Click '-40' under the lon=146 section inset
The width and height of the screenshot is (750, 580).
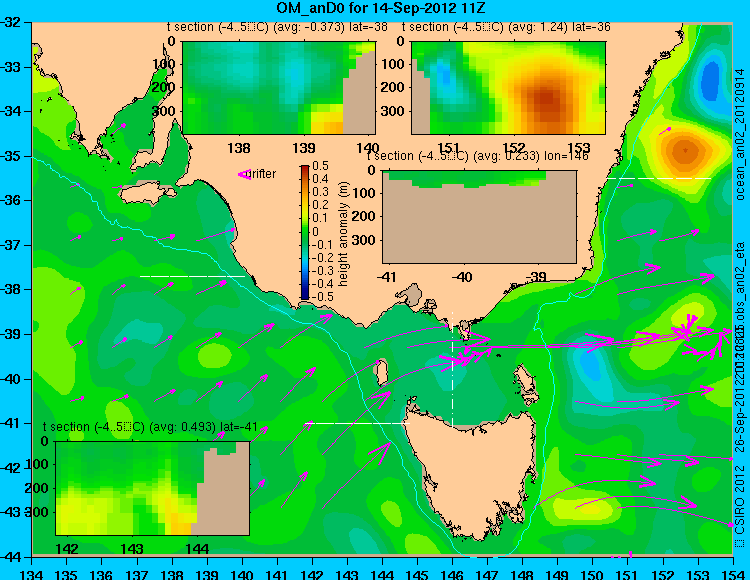pos(463,276)
